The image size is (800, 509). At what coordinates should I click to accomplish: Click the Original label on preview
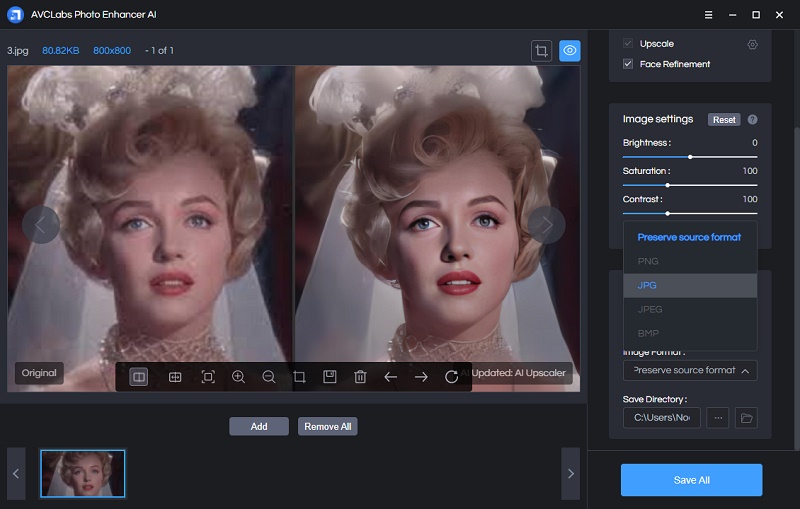click(39, 373)
